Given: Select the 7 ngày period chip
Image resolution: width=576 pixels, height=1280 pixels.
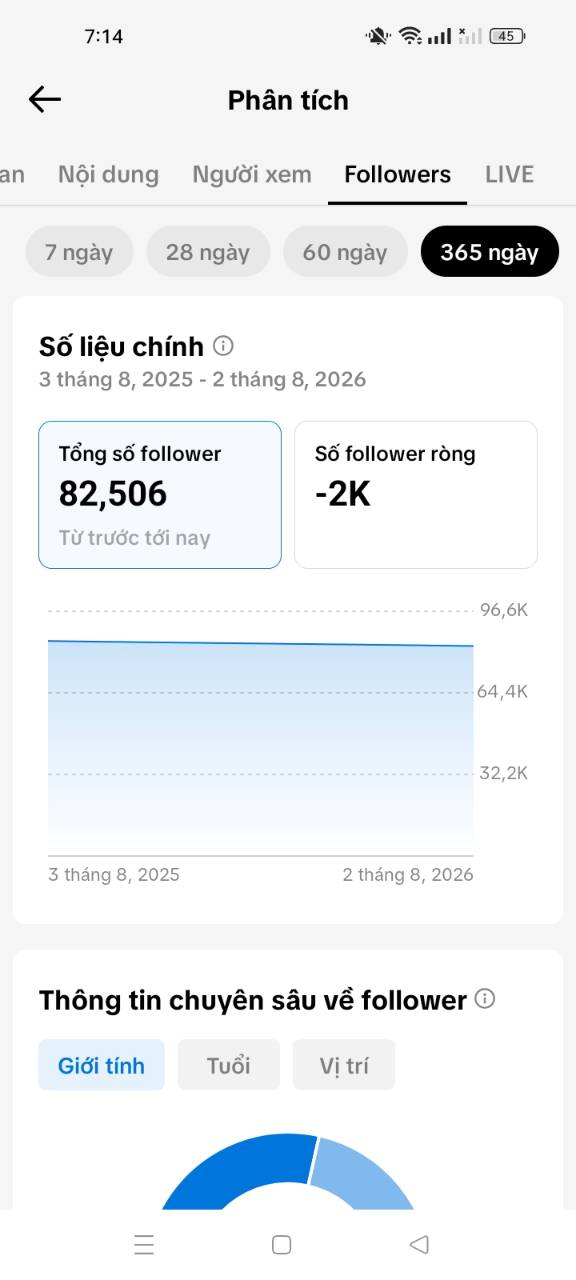Looking at the screenshot, I should tap(79, 252).
